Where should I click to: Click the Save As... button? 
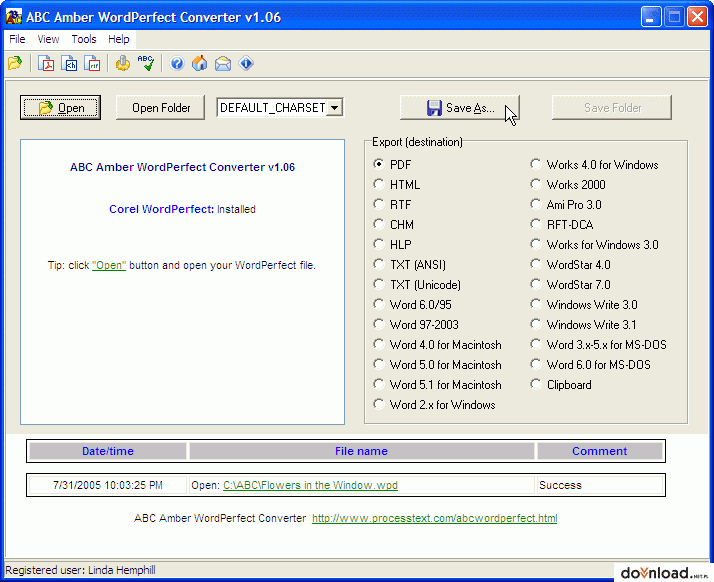(459, 107)
